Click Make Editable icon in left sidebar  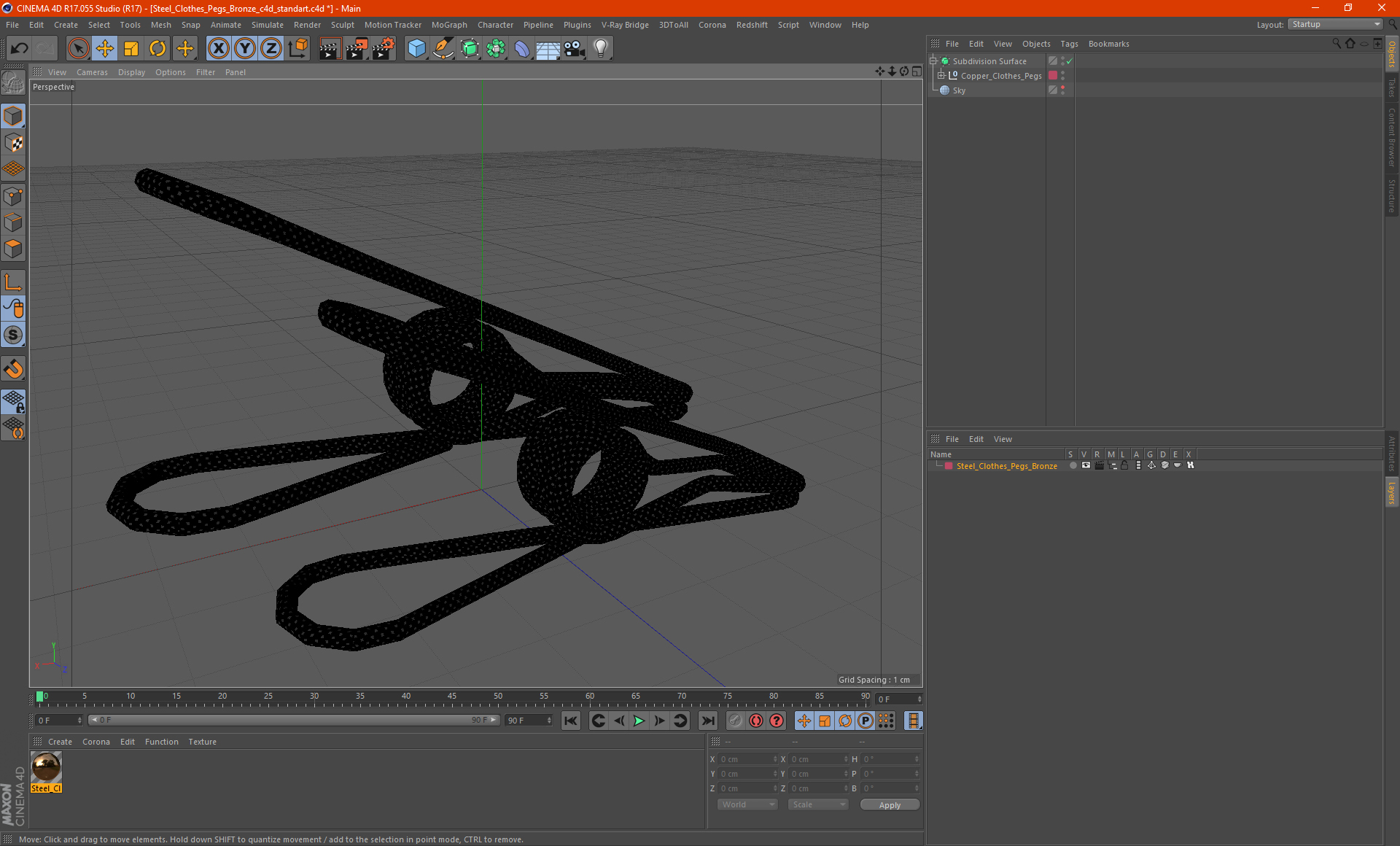[x=13, y=82]
